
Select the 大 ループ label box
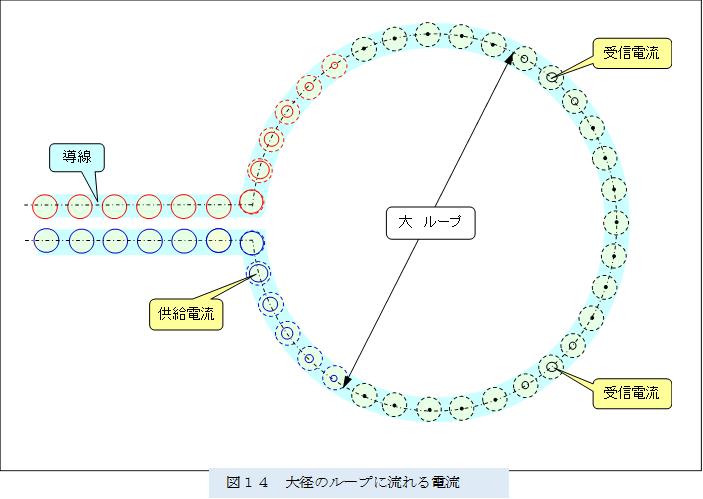point(430,223)
